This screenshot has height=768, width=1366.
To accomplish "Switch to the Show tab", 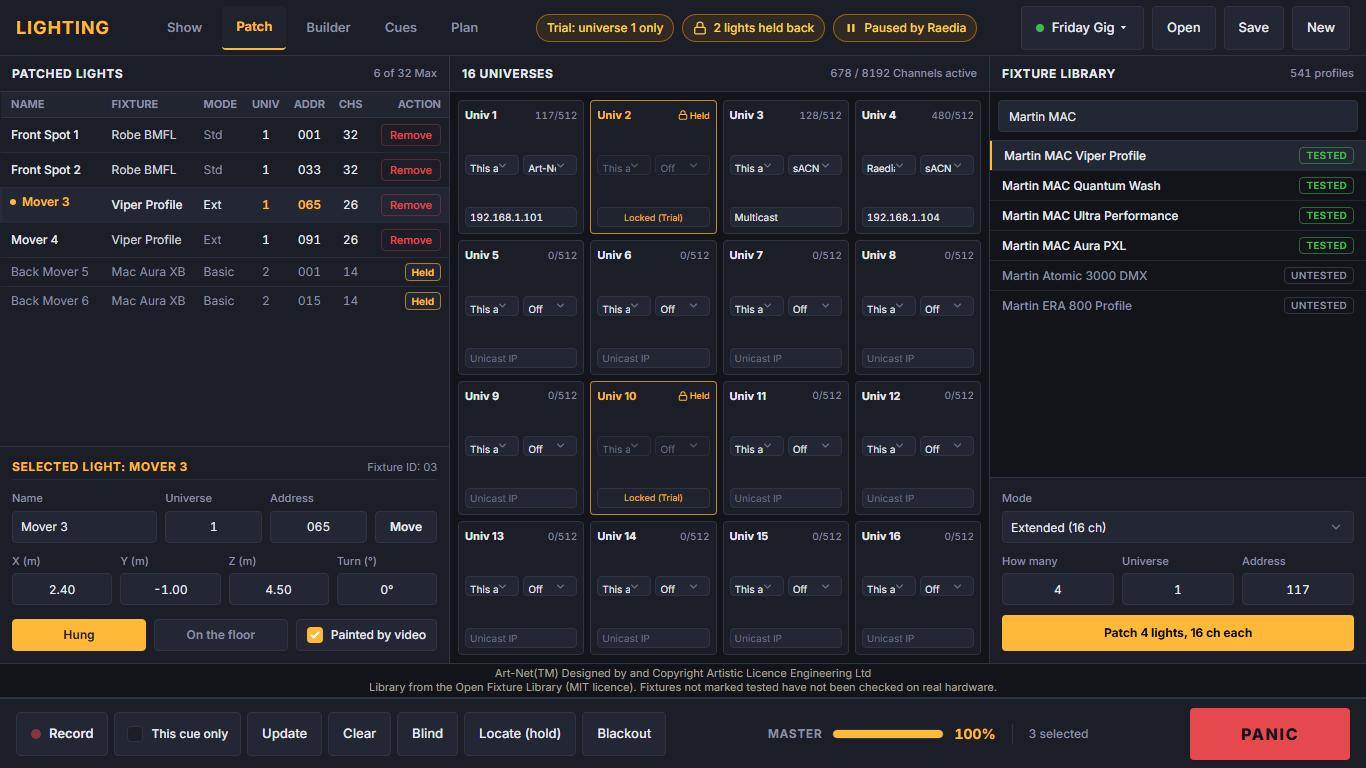I will click(185, 28).
